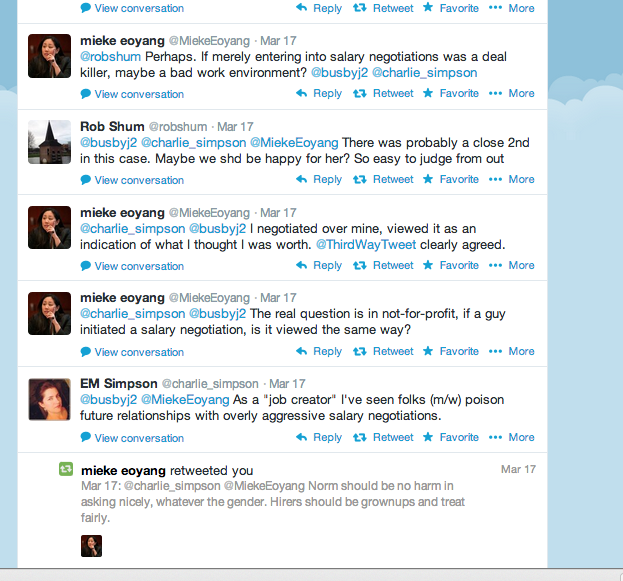Viewport: 623px width, 581px height.
Task: Favorite EM Simpson's tweet with the star
Action: coord(451,437)
